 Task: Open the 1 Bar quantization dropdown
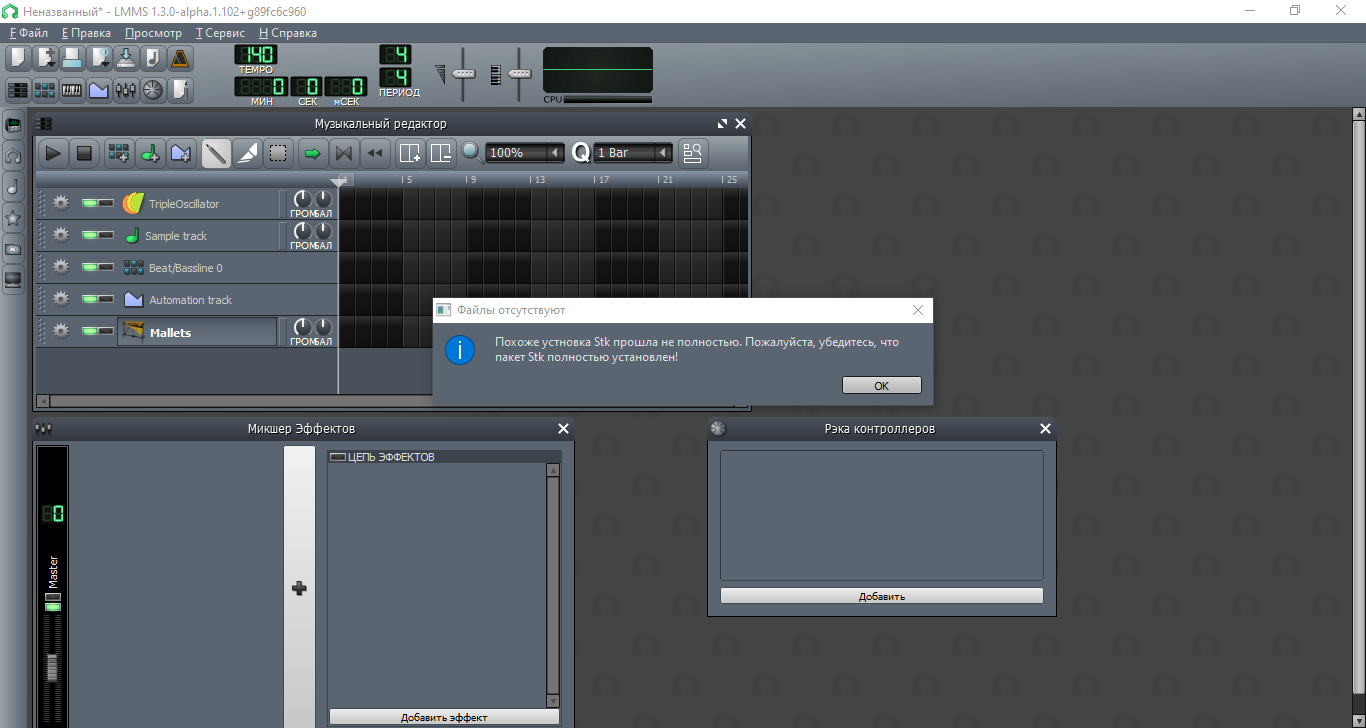pos(633,153)
